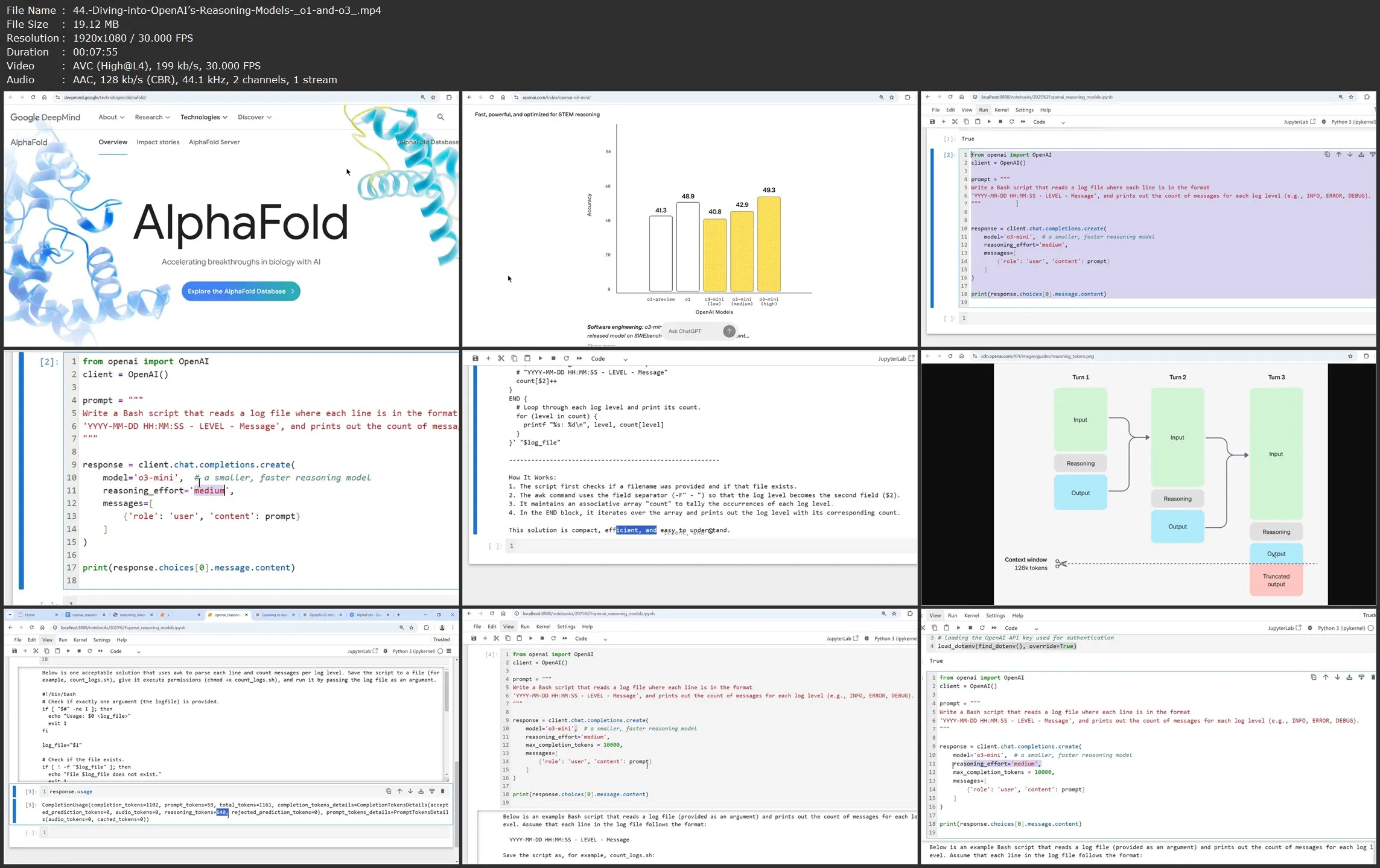Open the AlphaFold Server tab
This screenshot has width=1380, height=868.
214,142
